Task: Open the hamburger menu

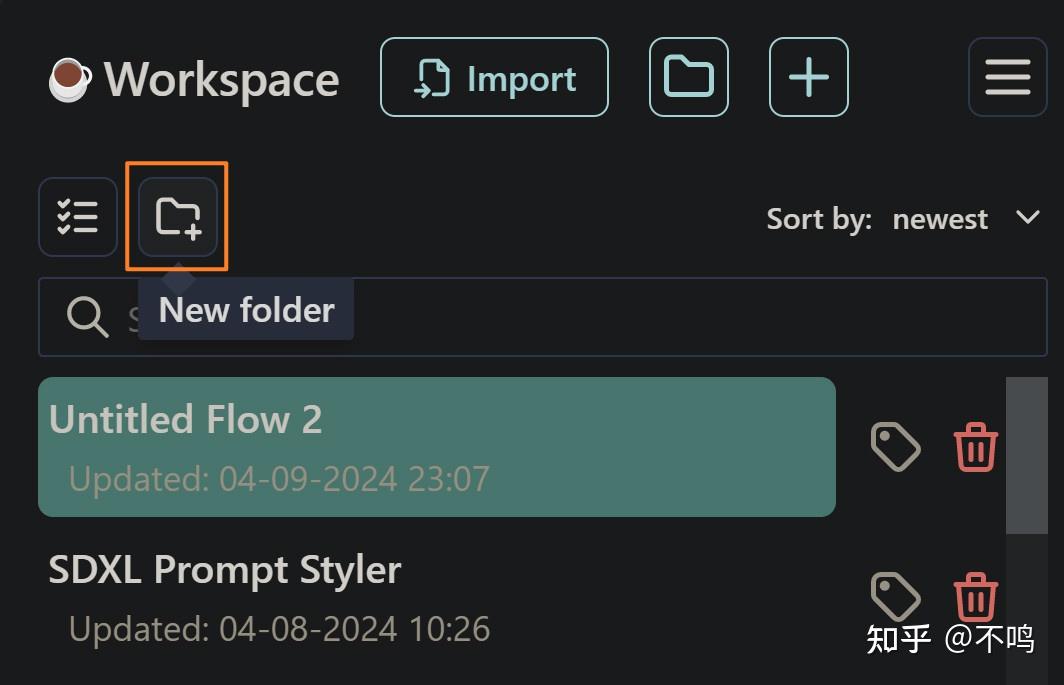Action: [1007, 78]
